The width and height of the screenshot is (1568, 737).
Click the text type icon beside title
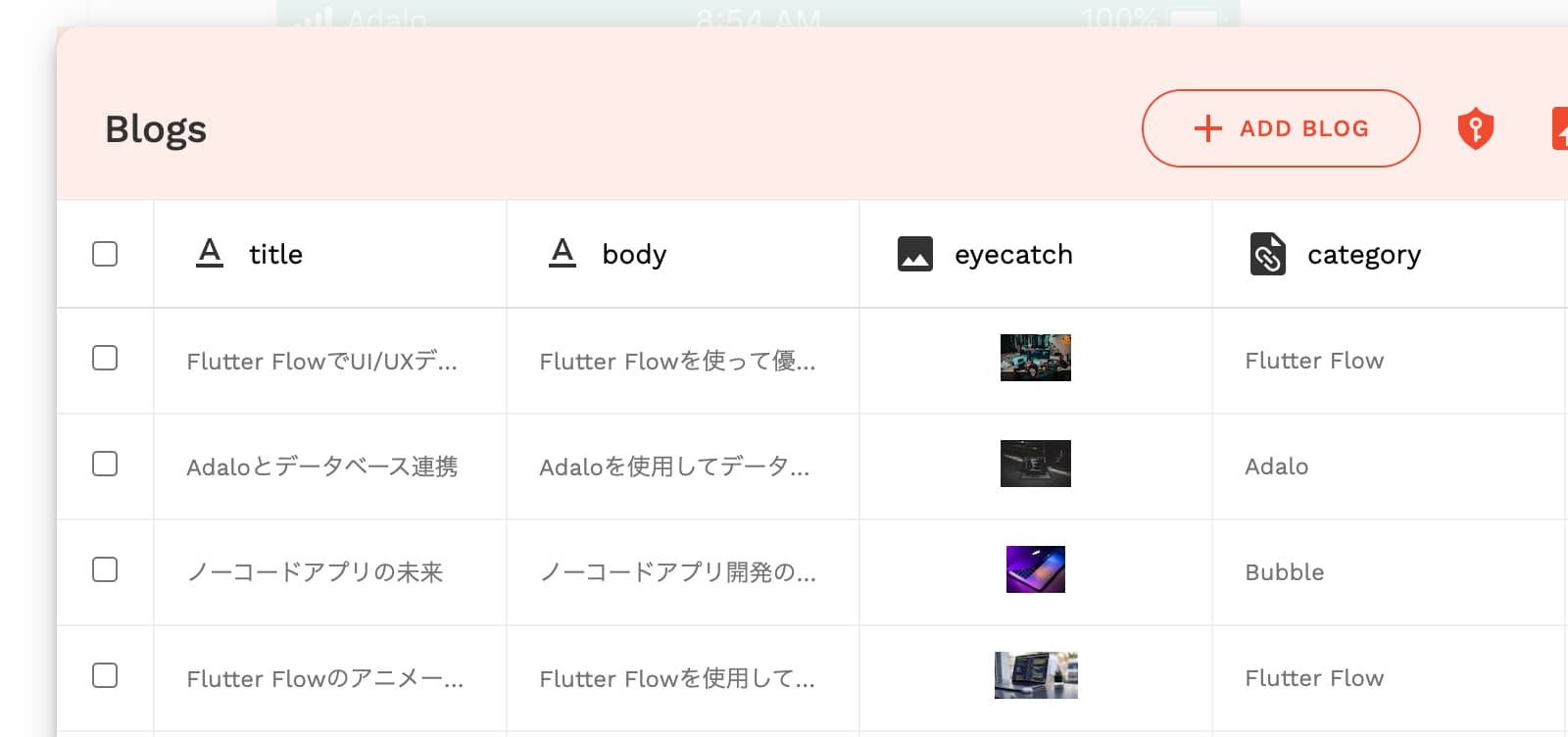tap(210, 254)
